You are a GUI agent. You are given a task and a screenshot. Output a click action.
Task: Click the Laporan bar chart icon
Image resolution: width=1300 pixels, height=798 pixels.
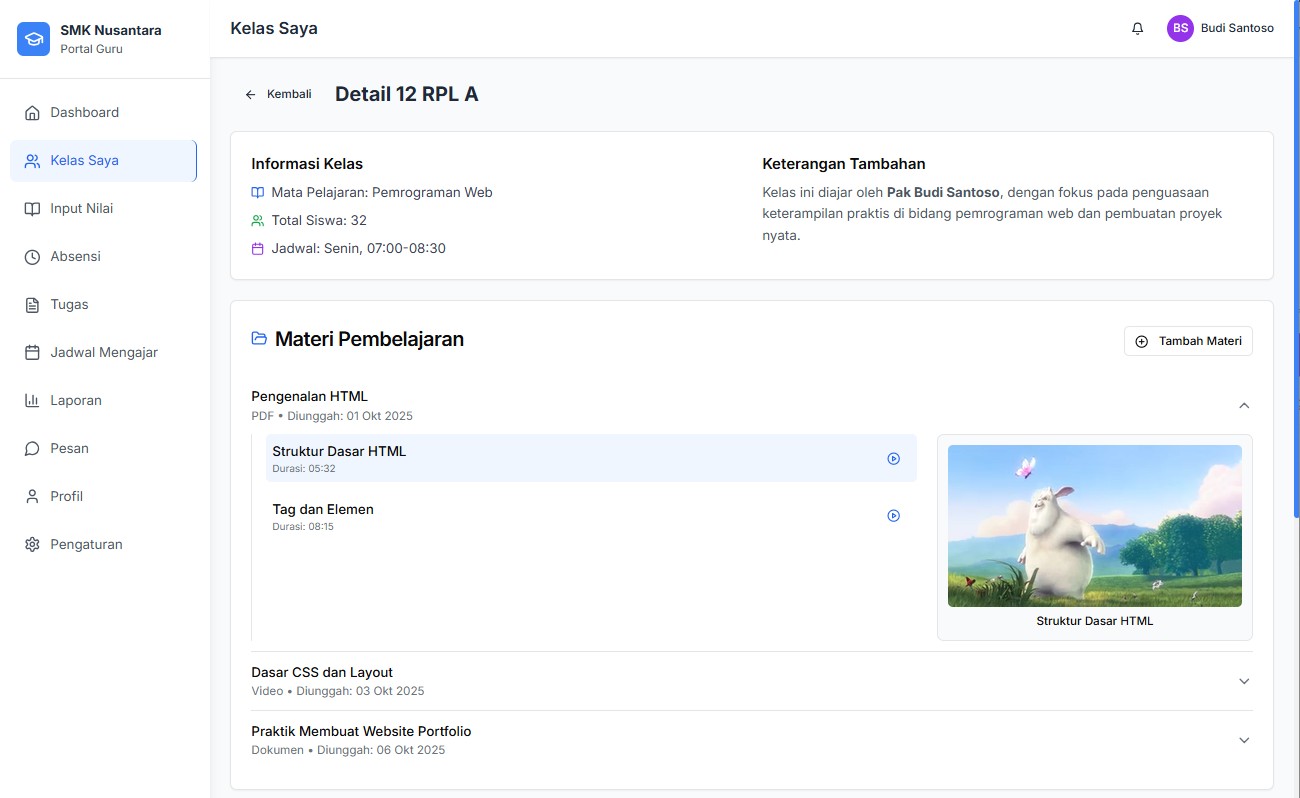tap(32, 401)
